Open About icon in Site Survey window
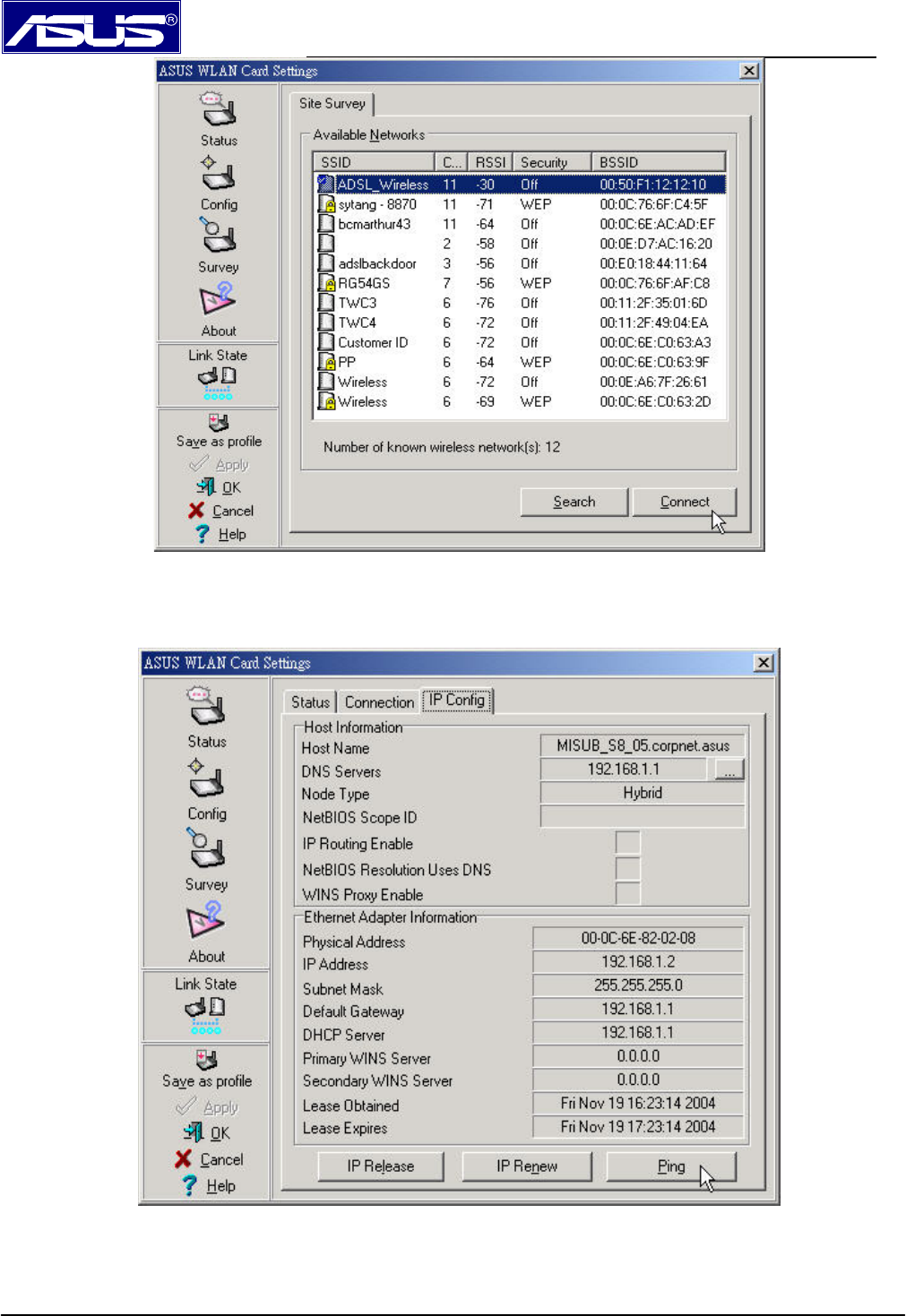This screenshot has width=906, height=1316. click(219, 300)
